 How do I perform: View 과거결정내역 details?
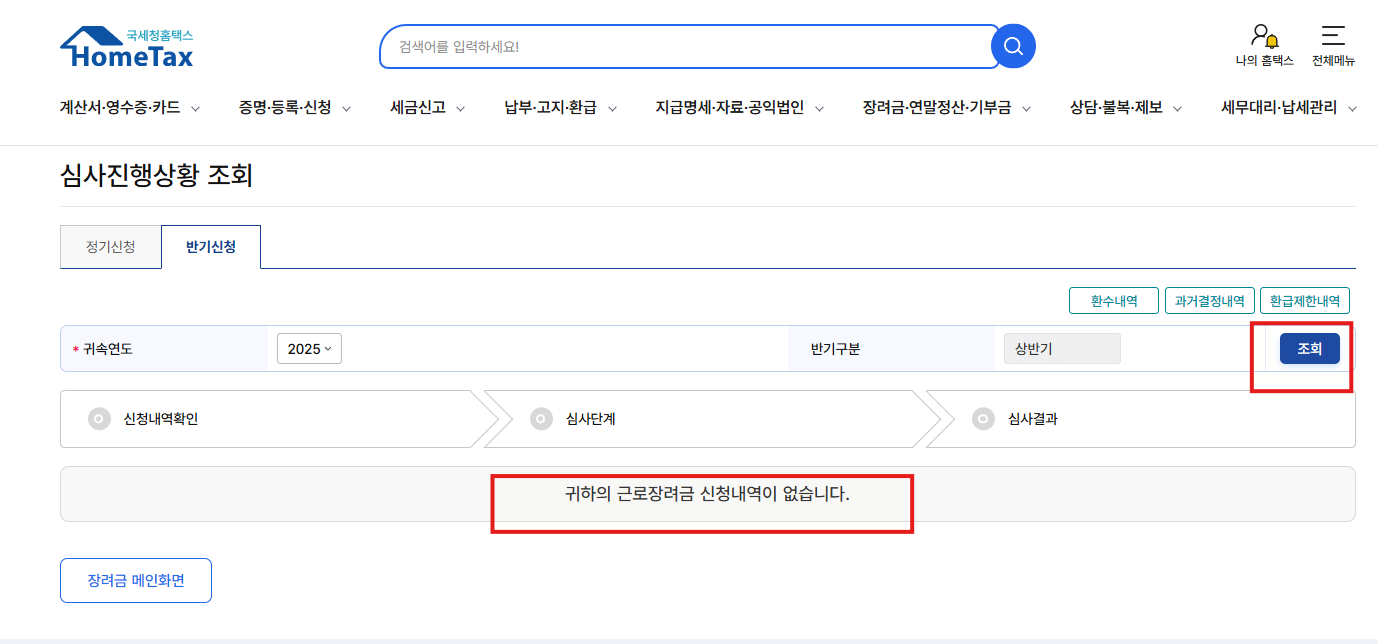click(1209, 300)
